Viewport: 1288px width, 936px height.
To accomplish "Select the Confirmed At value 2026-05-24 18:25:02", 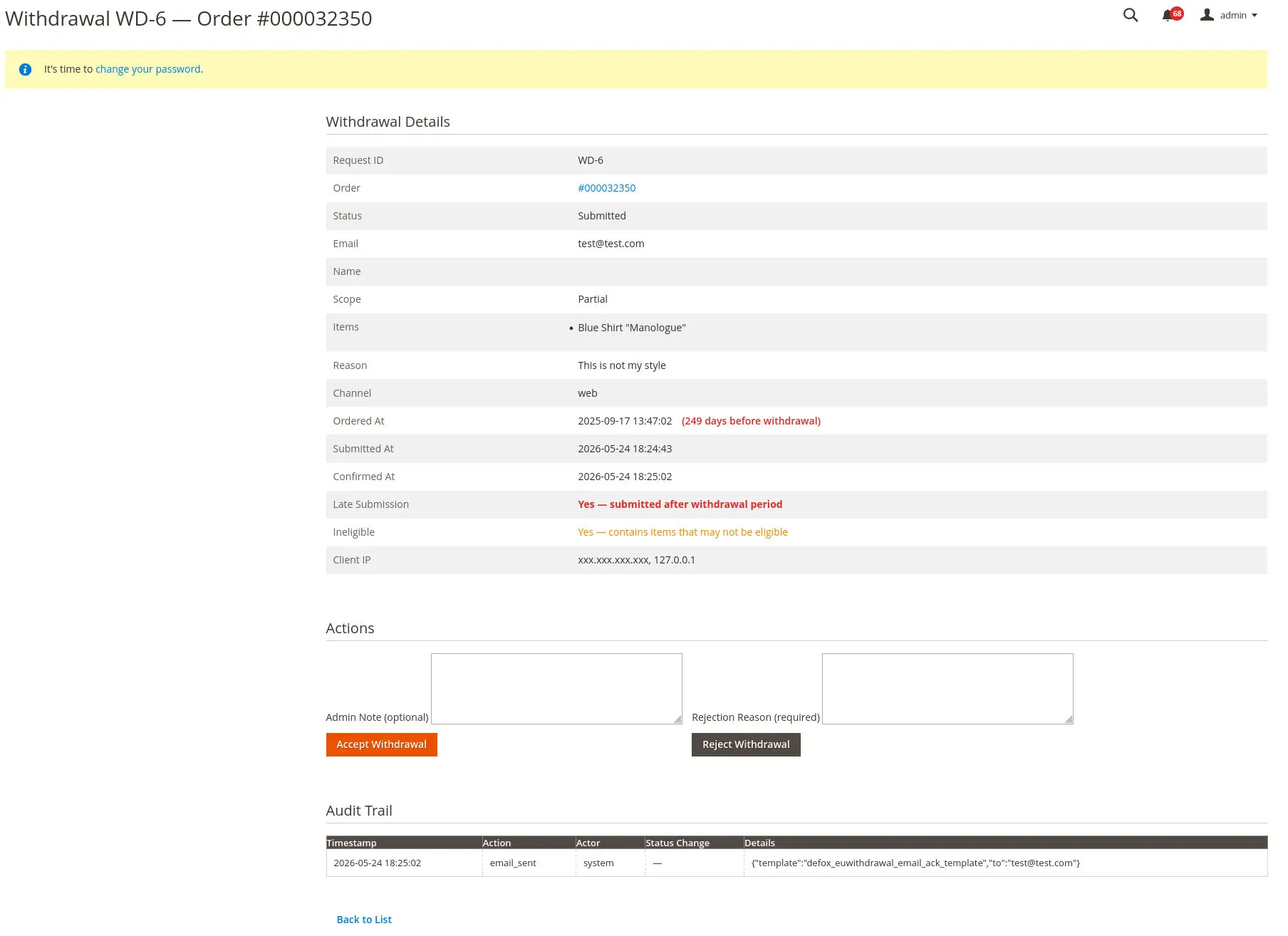I will pos(625,477).
